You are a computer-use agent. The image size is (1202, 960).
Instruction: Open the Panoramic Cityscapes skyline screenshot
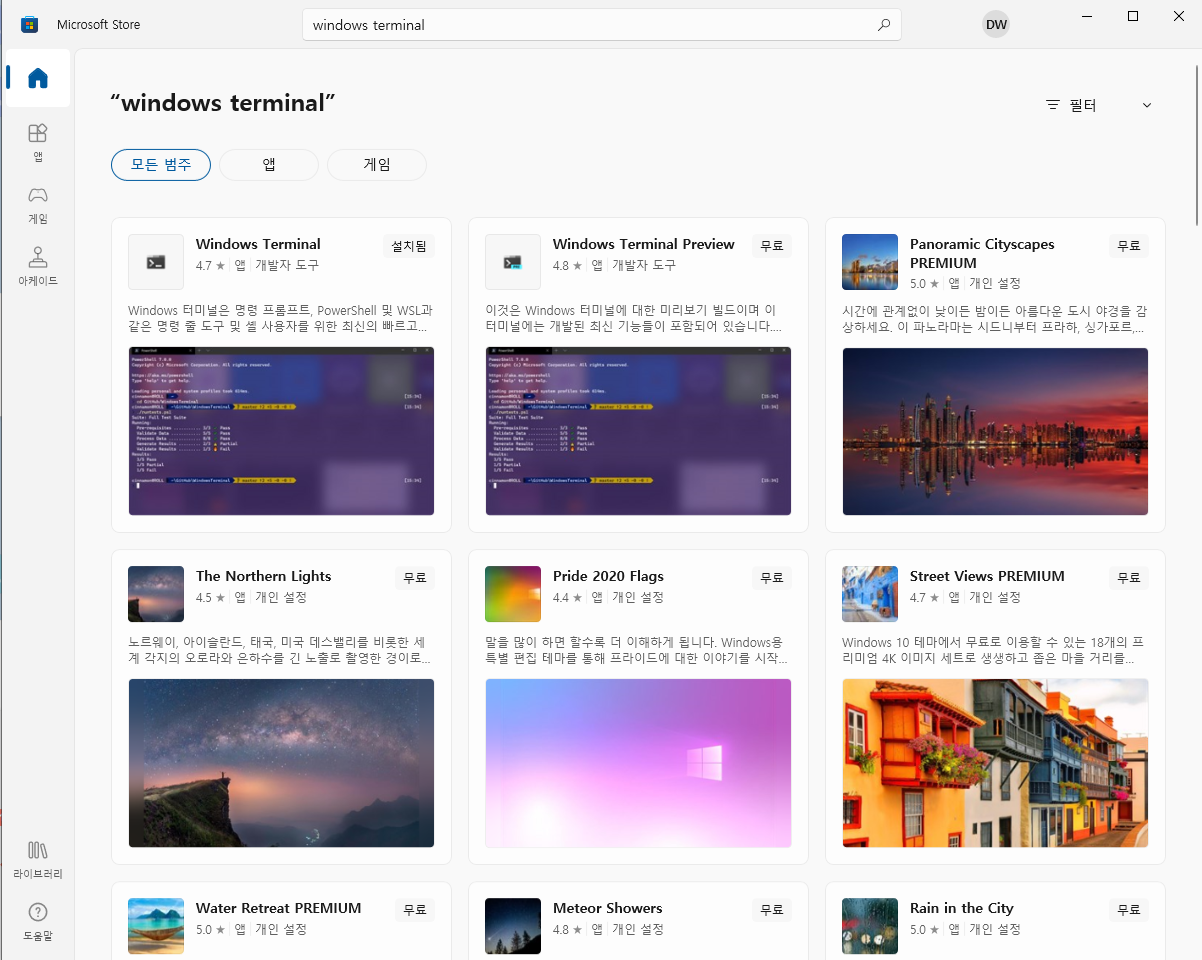click(995, 431)
